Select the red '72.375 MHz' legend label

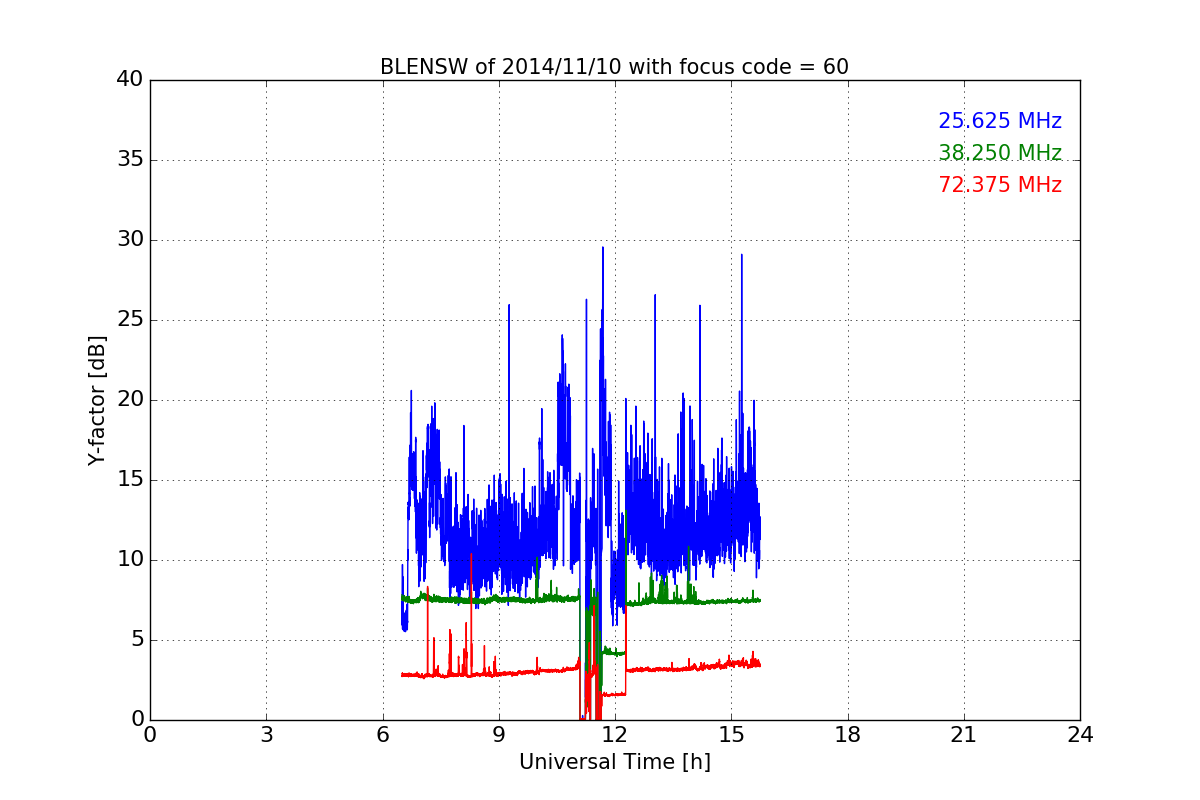(1000, 185)
